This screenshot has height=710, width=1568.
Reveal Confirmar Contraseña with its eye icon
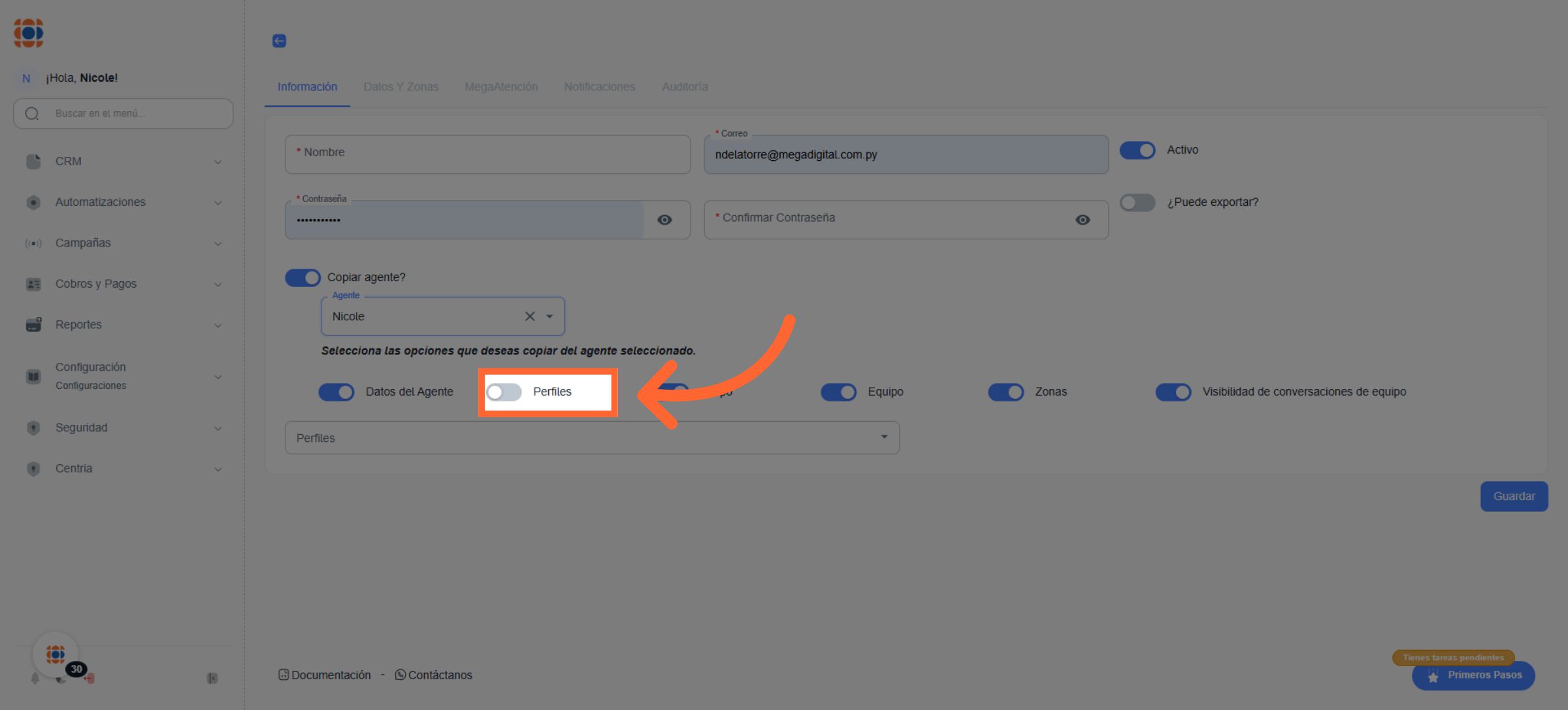1083,220
